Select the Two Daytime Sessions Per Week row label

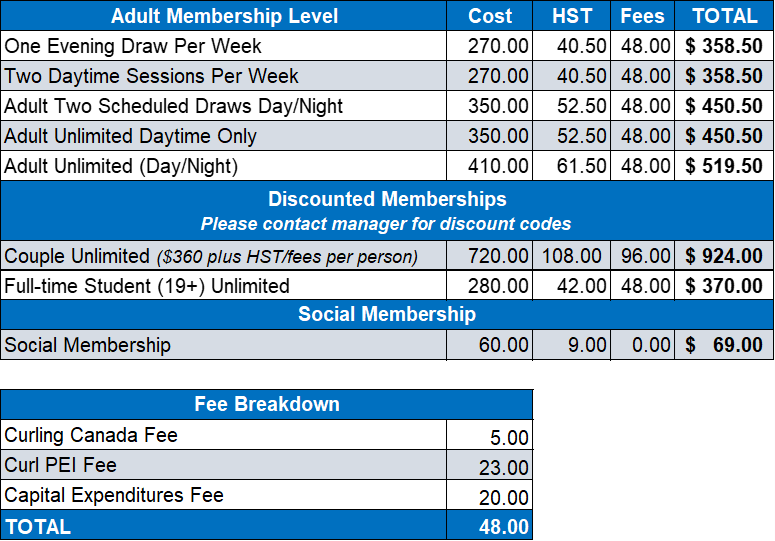[x=151, y=76]
